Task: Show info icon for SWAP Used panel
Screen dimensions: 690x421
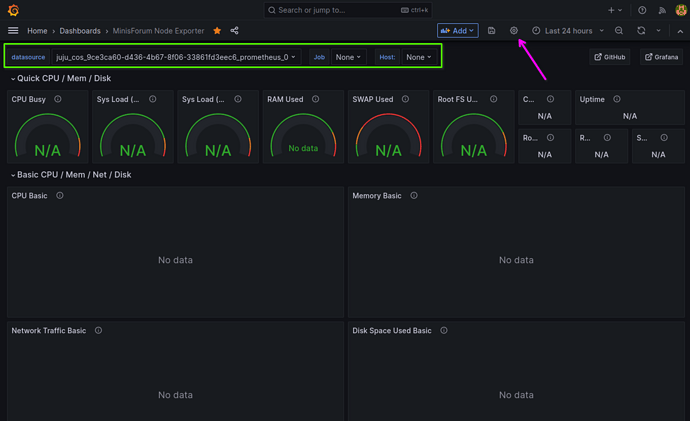Action: tap(405, 99)
